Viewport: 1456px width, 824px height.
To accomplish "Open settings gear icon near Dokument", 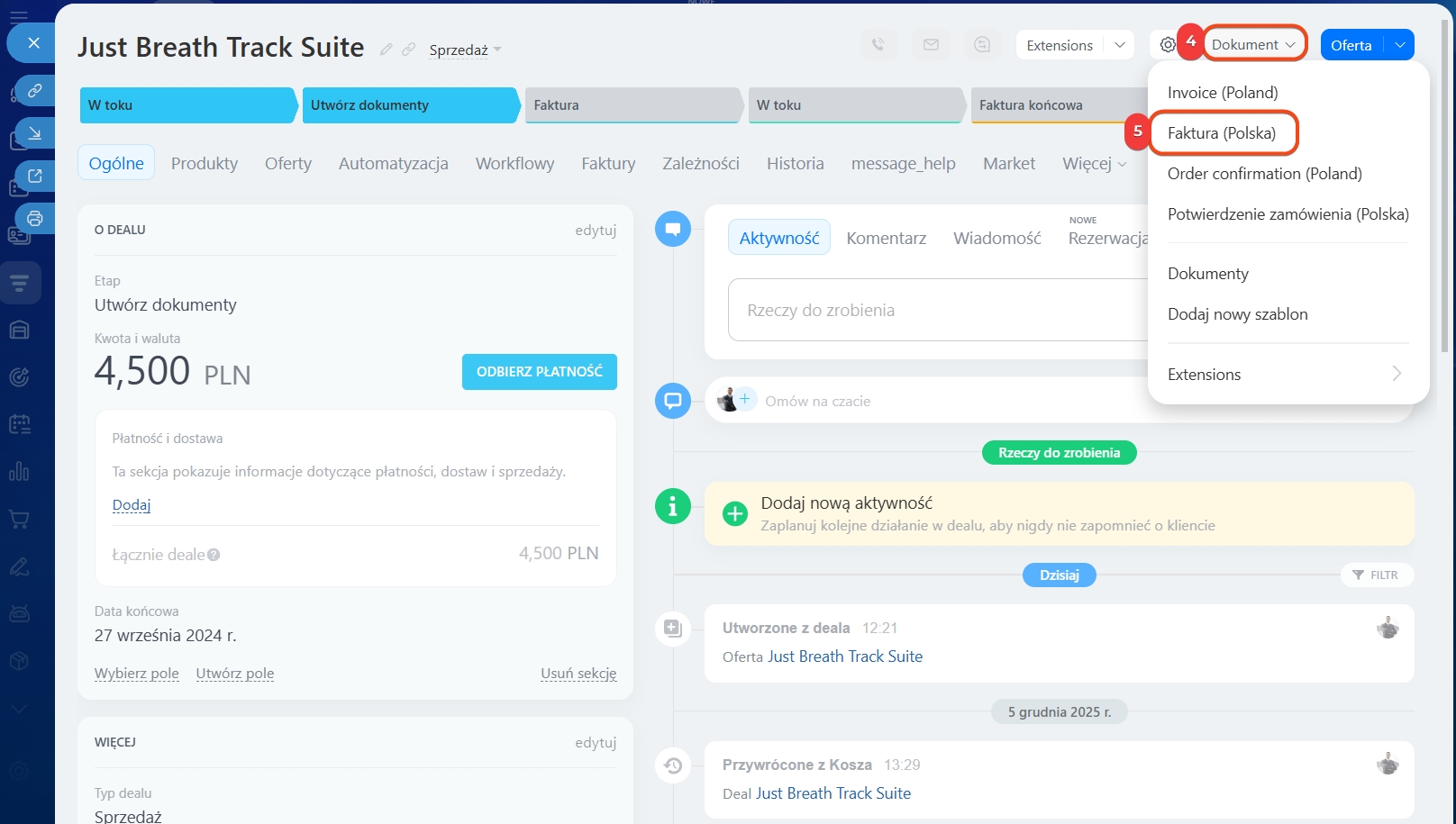I will tap(1167, 45).
